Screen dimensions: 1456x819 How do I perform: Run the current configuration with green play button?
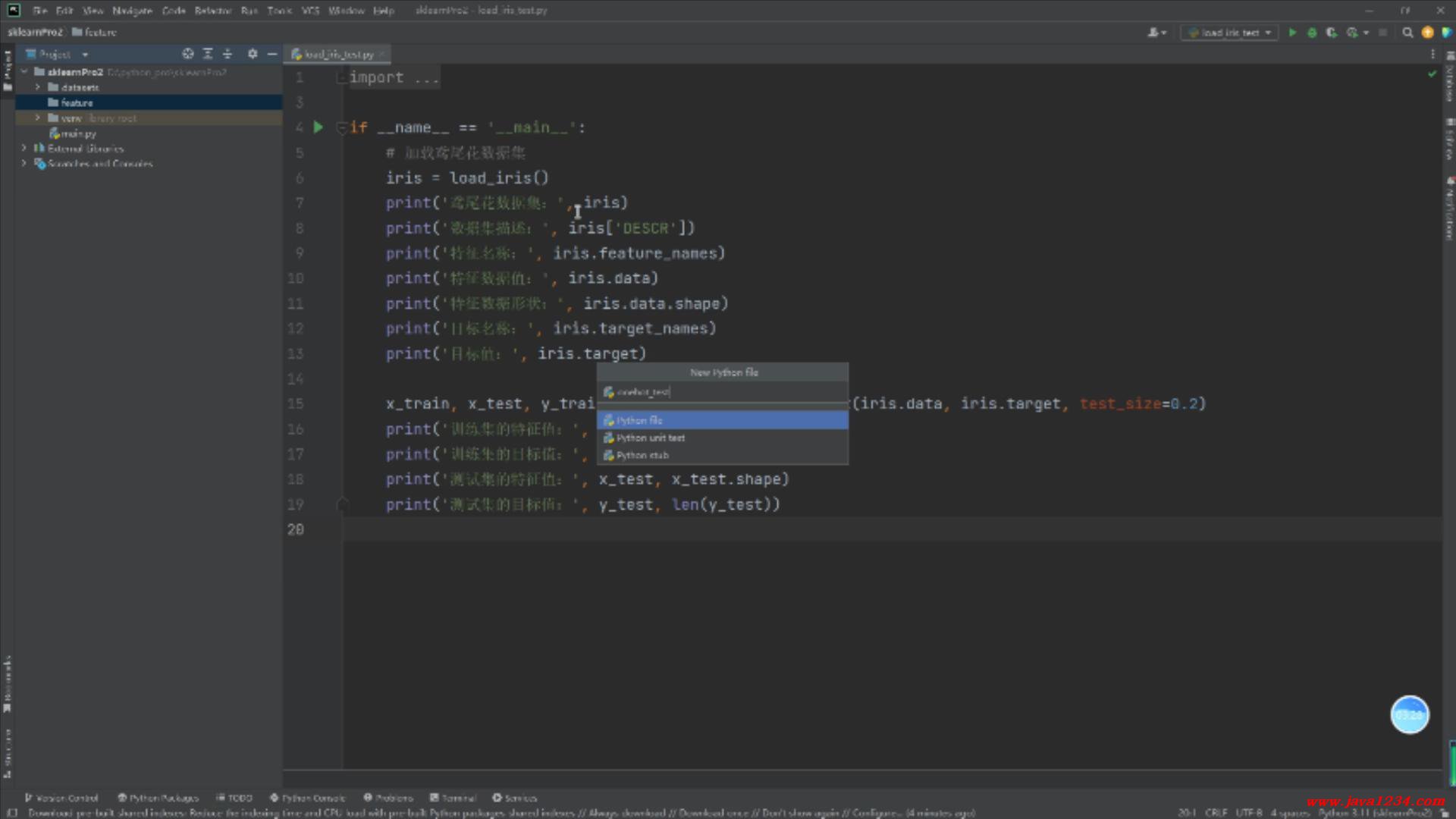click(x=1292, y=33)
